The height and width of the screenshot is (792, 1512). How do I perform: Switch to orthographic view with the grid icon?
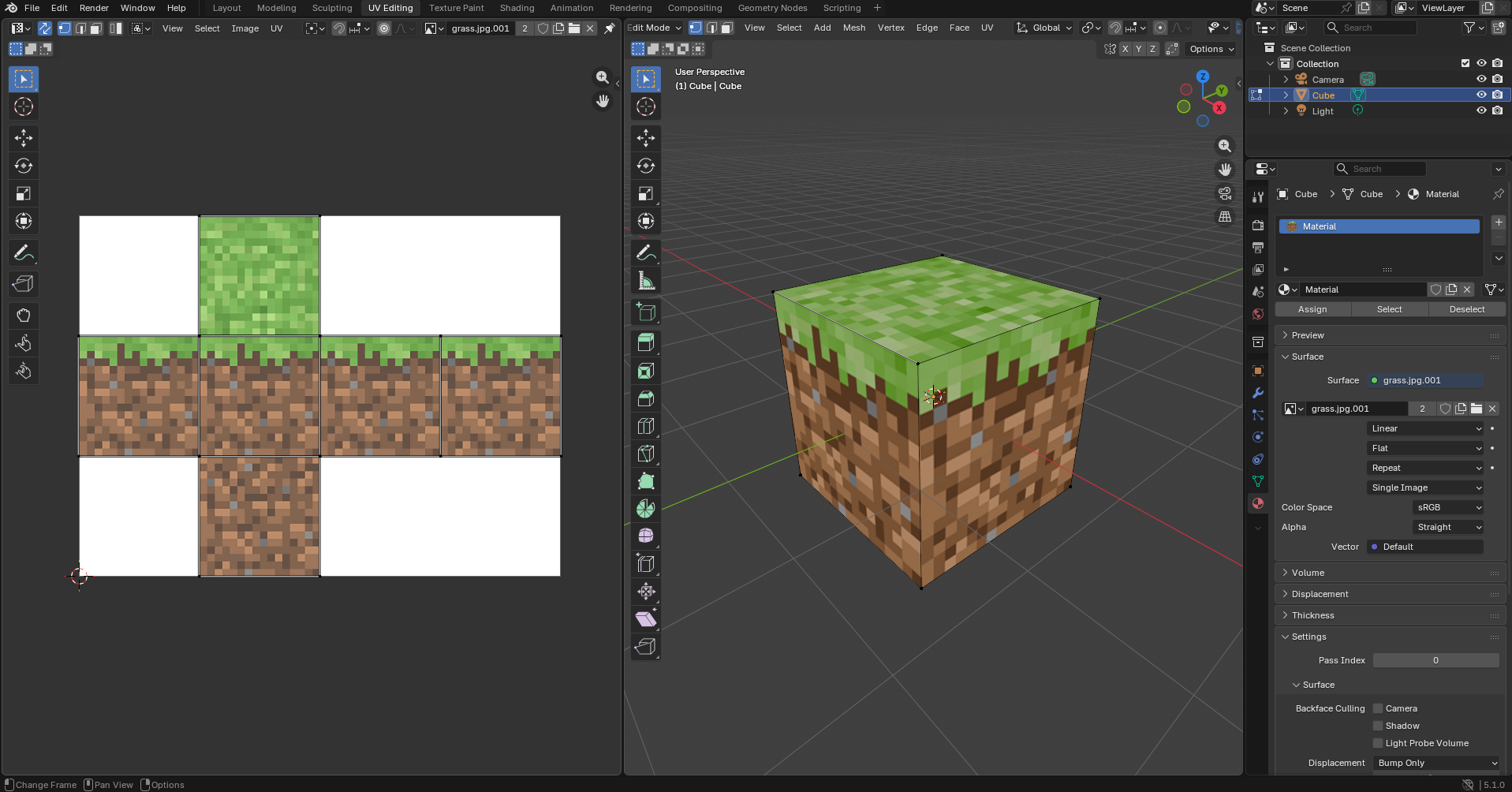click(x=1225, y=217)
